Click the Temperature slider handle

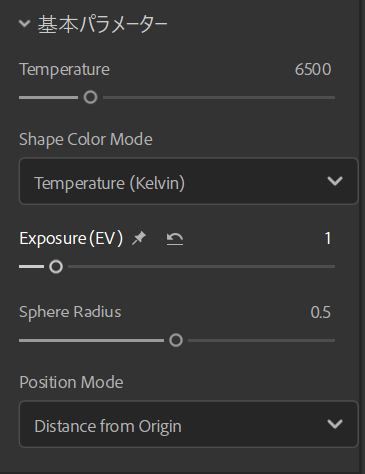90,97
